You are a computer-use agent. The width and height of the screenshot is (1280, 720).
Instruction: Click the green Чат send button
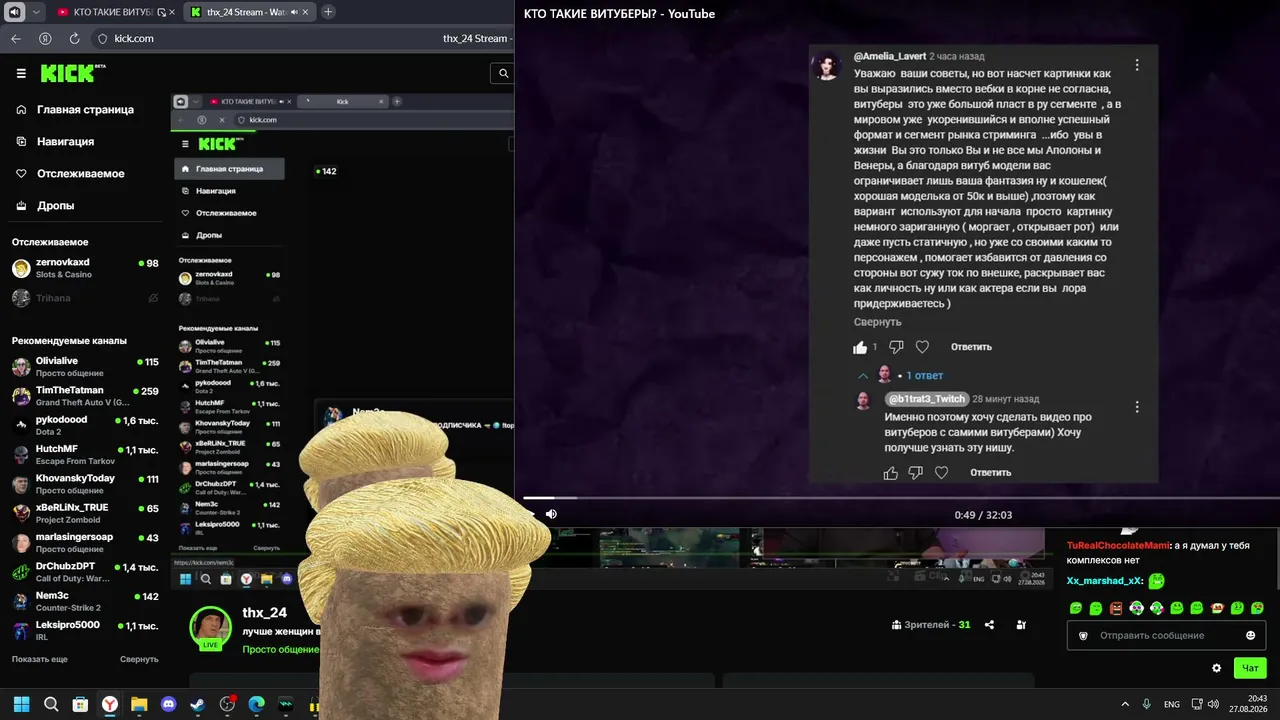coord(1250,668)
